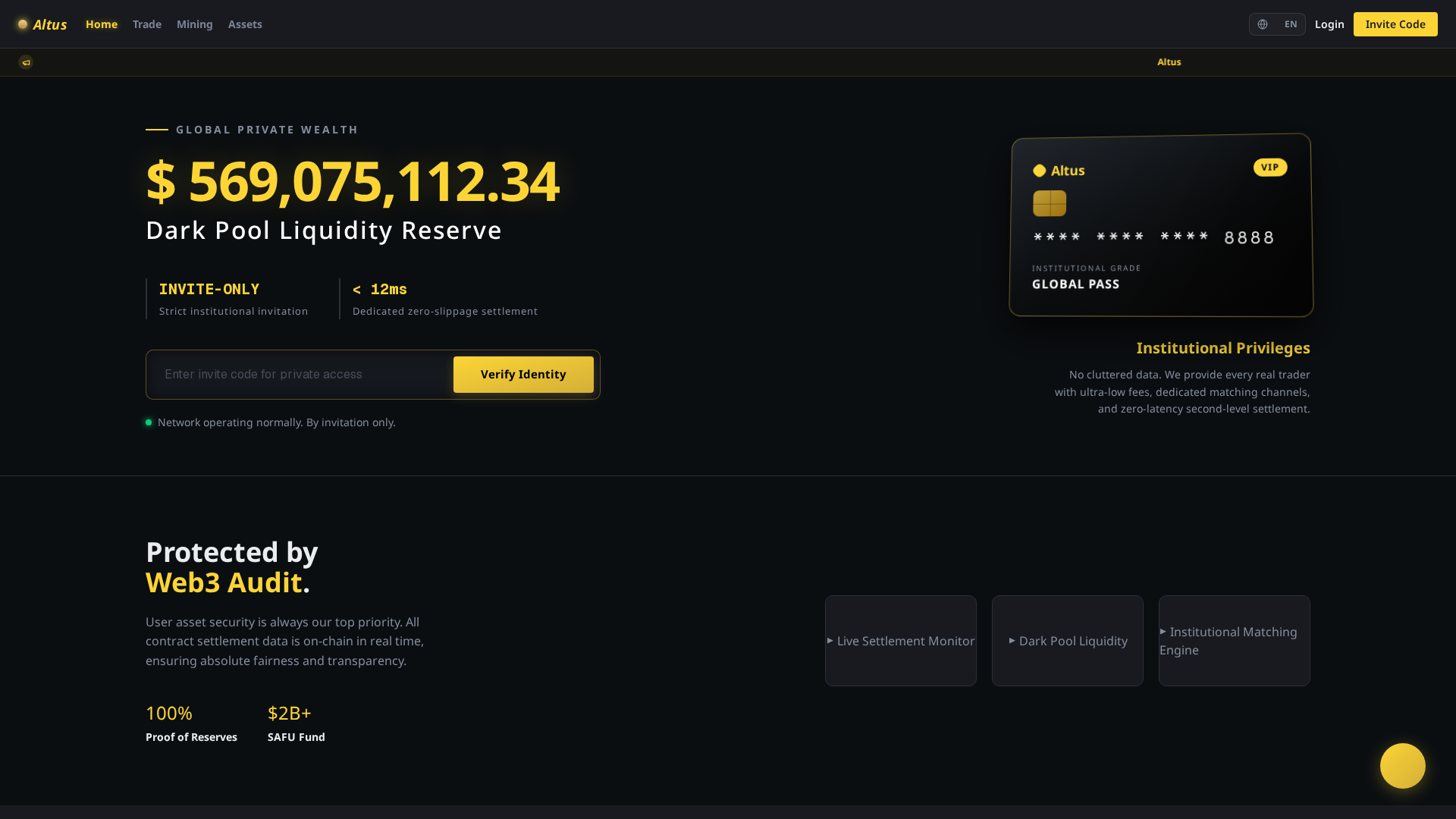Click the yellow floating support button

point(1403,766)
